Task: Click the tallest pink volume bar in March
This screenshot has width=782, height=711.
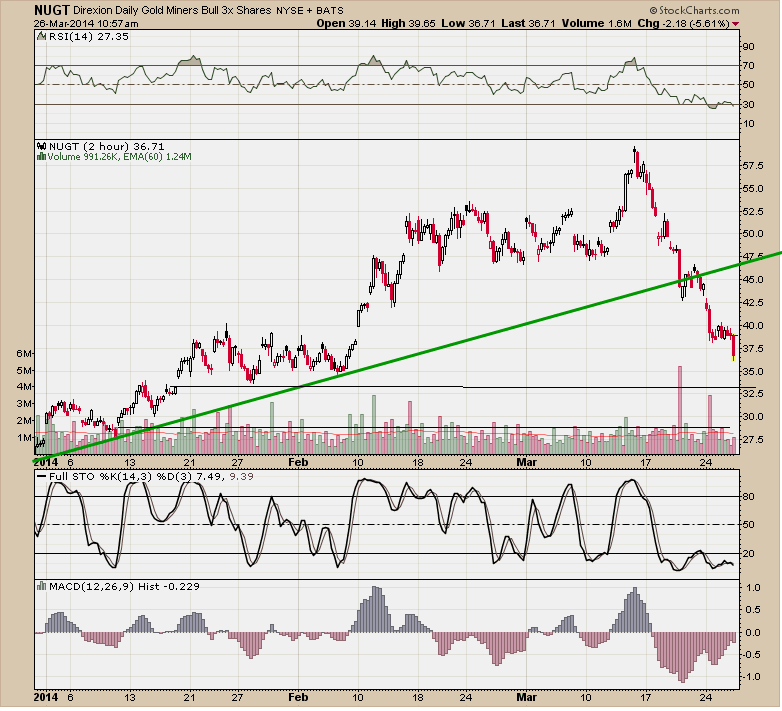Action: click(679, 410)
